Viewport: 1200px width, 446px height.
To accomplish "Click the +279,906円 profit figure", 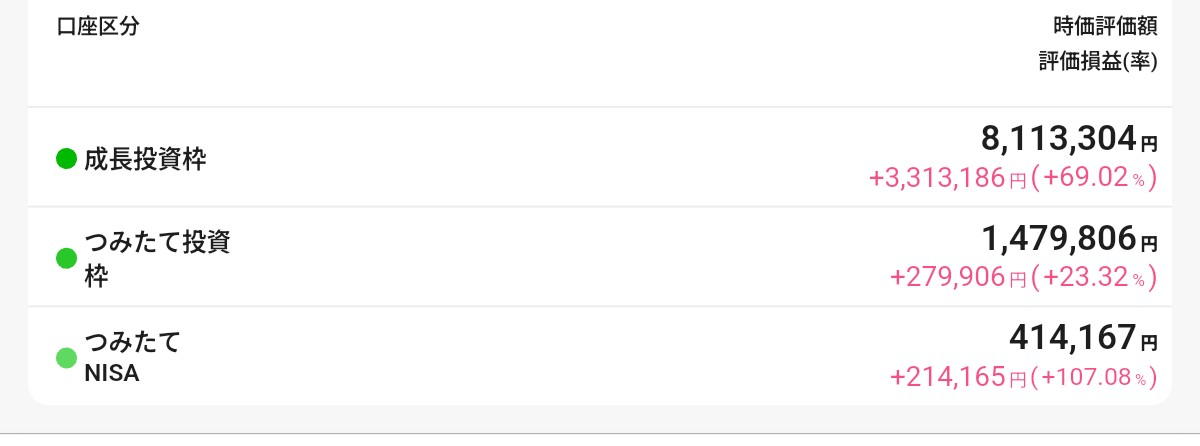I will [958, 278].
